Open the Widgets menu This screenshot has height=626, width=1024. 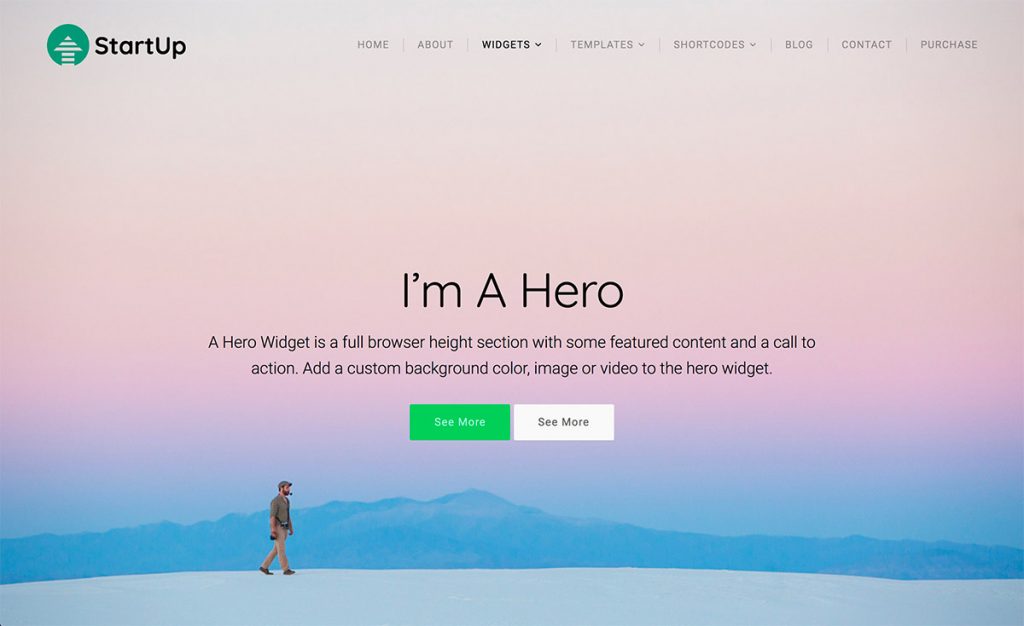coord(506,44)
